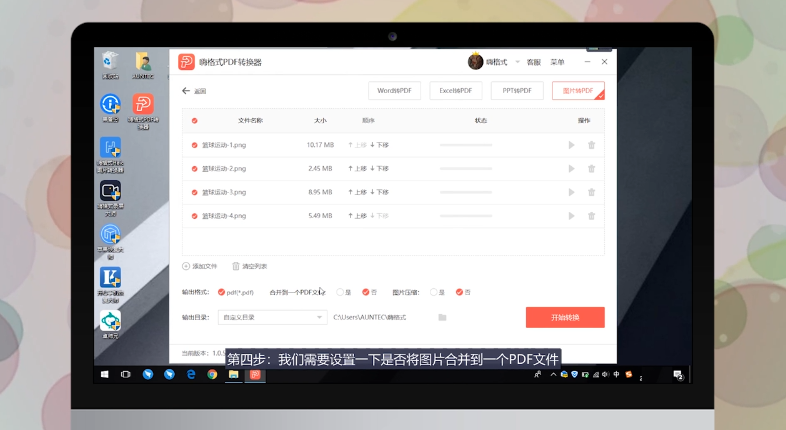Open the output folder via the folder icon
The height and width of the screenshot is (430, 786).
coord(442,317)
